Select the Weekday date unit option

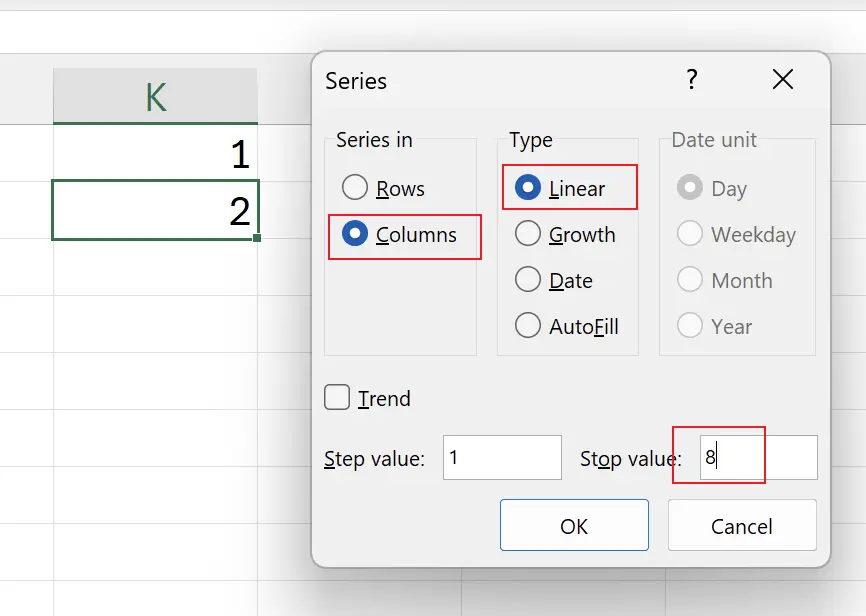click(x=690, y=234)
